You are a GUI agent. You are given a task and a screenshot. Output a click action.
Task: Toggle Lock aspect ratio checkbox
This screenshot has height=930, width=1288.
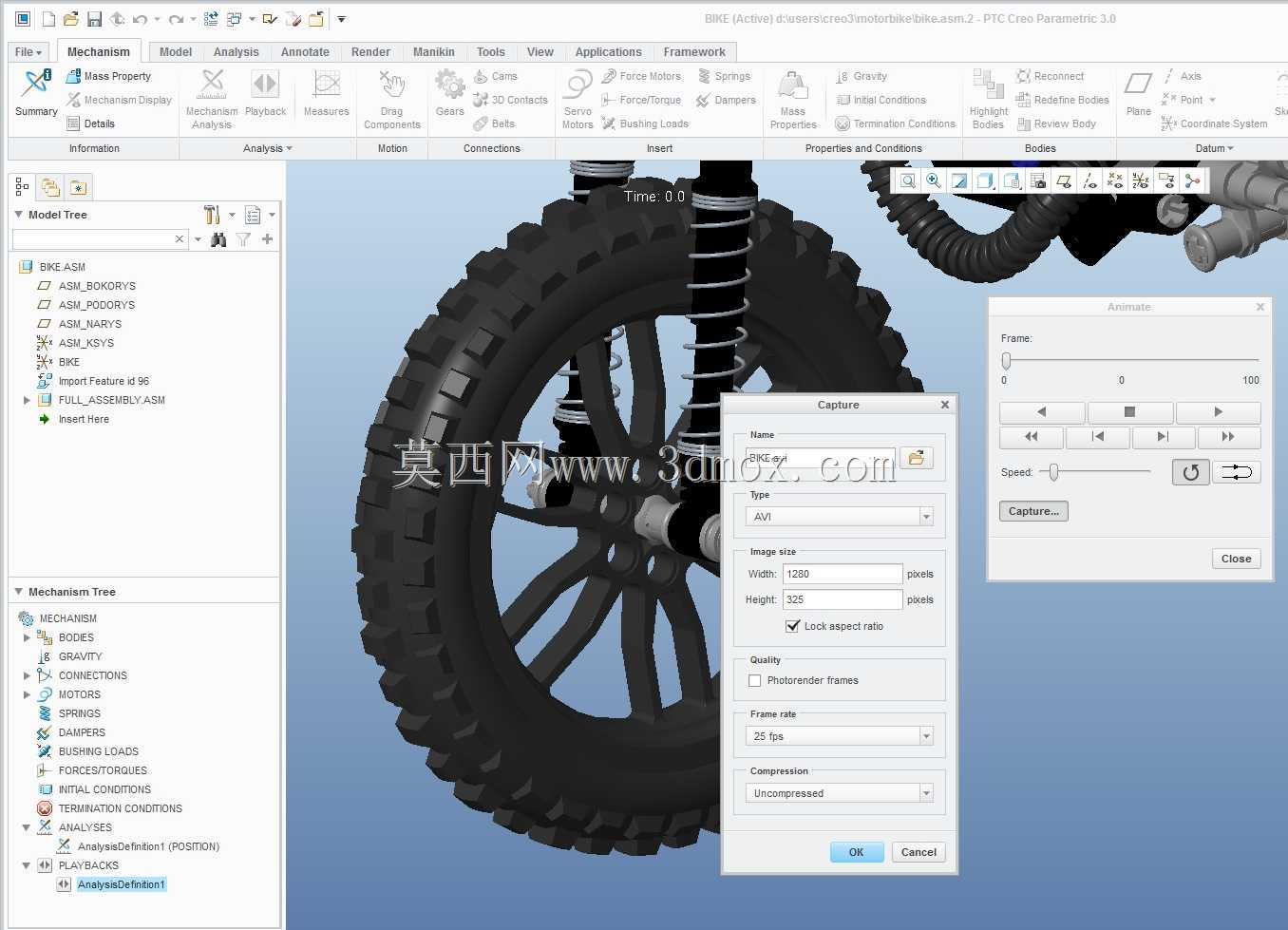[793, 626]
